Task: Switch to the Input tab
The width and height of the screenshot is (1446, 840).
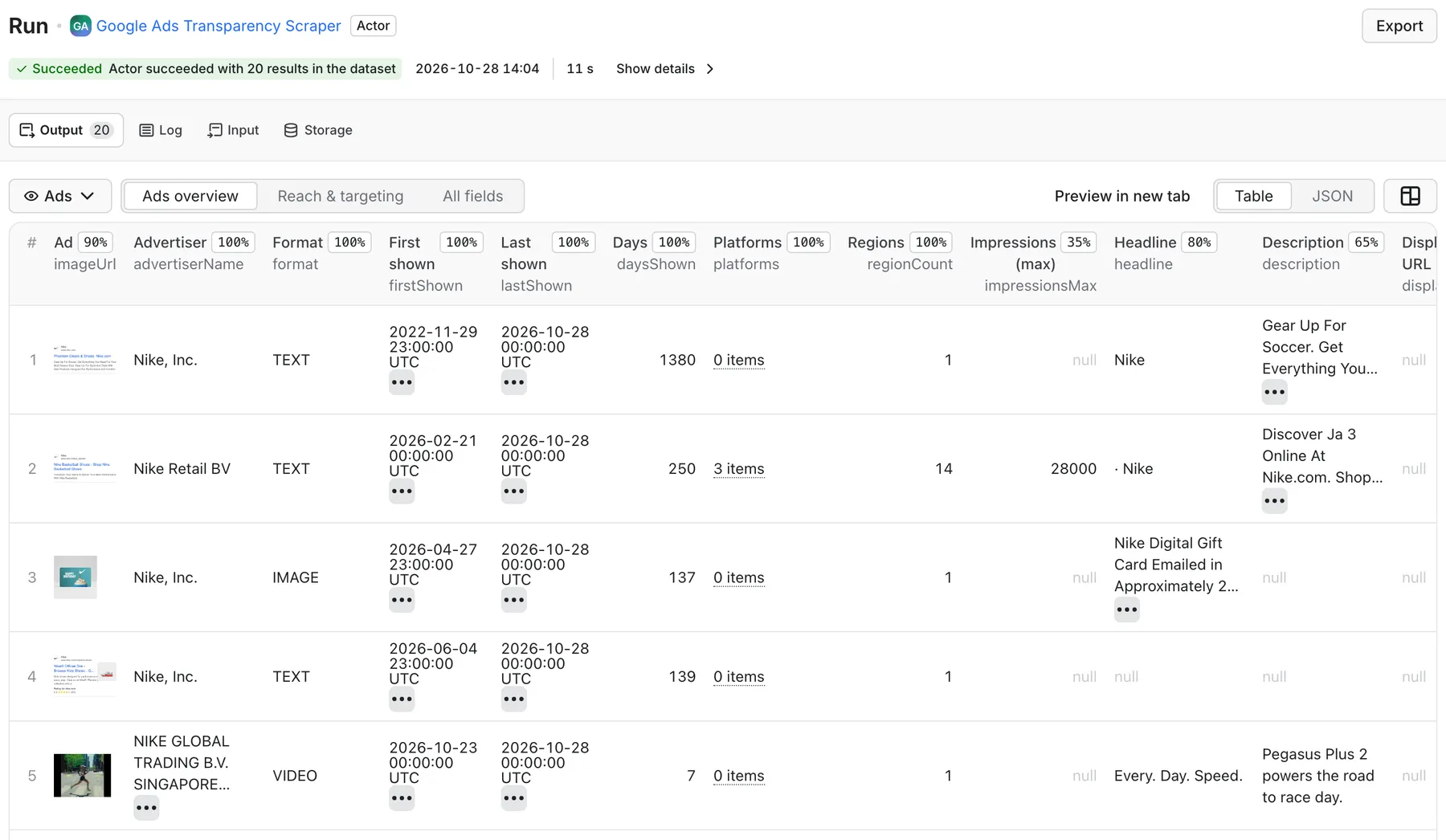Action: tap(233, 130)
